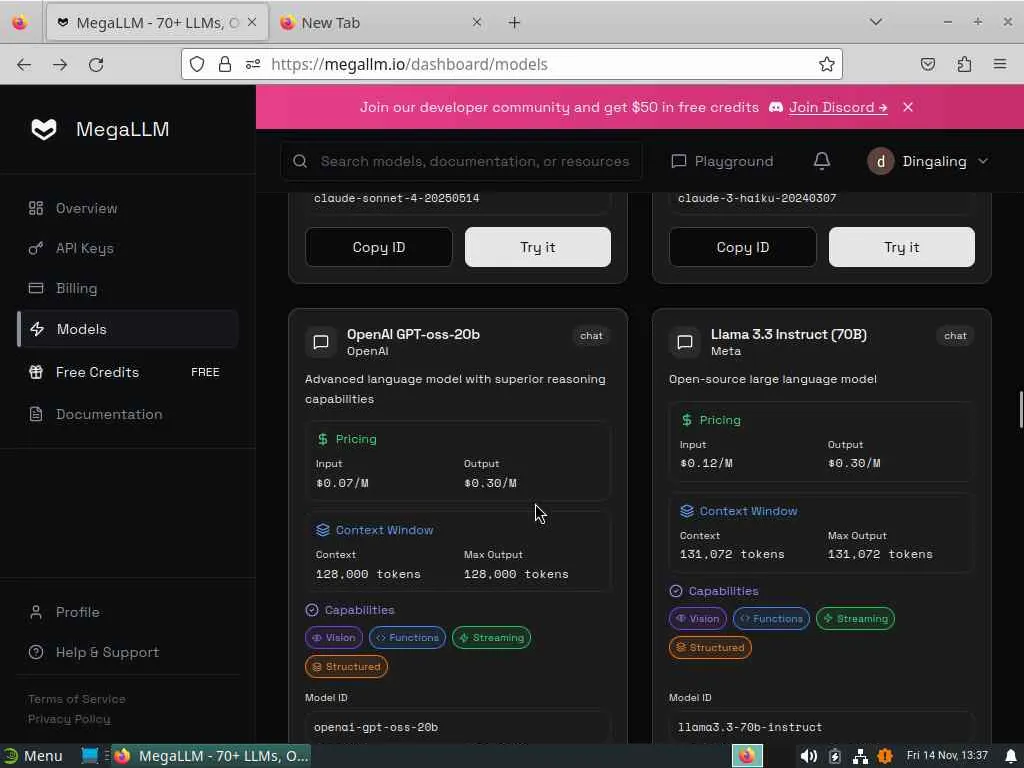Go back one page
The image size is (1024, 768).
[24, 64]
